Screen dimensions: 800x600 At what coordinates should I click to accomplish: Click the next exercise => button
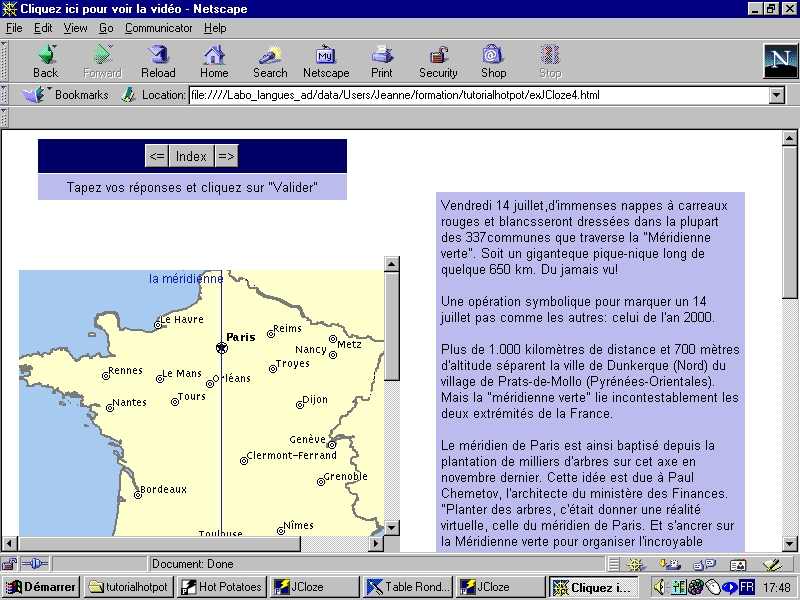[x=226, y=156]
